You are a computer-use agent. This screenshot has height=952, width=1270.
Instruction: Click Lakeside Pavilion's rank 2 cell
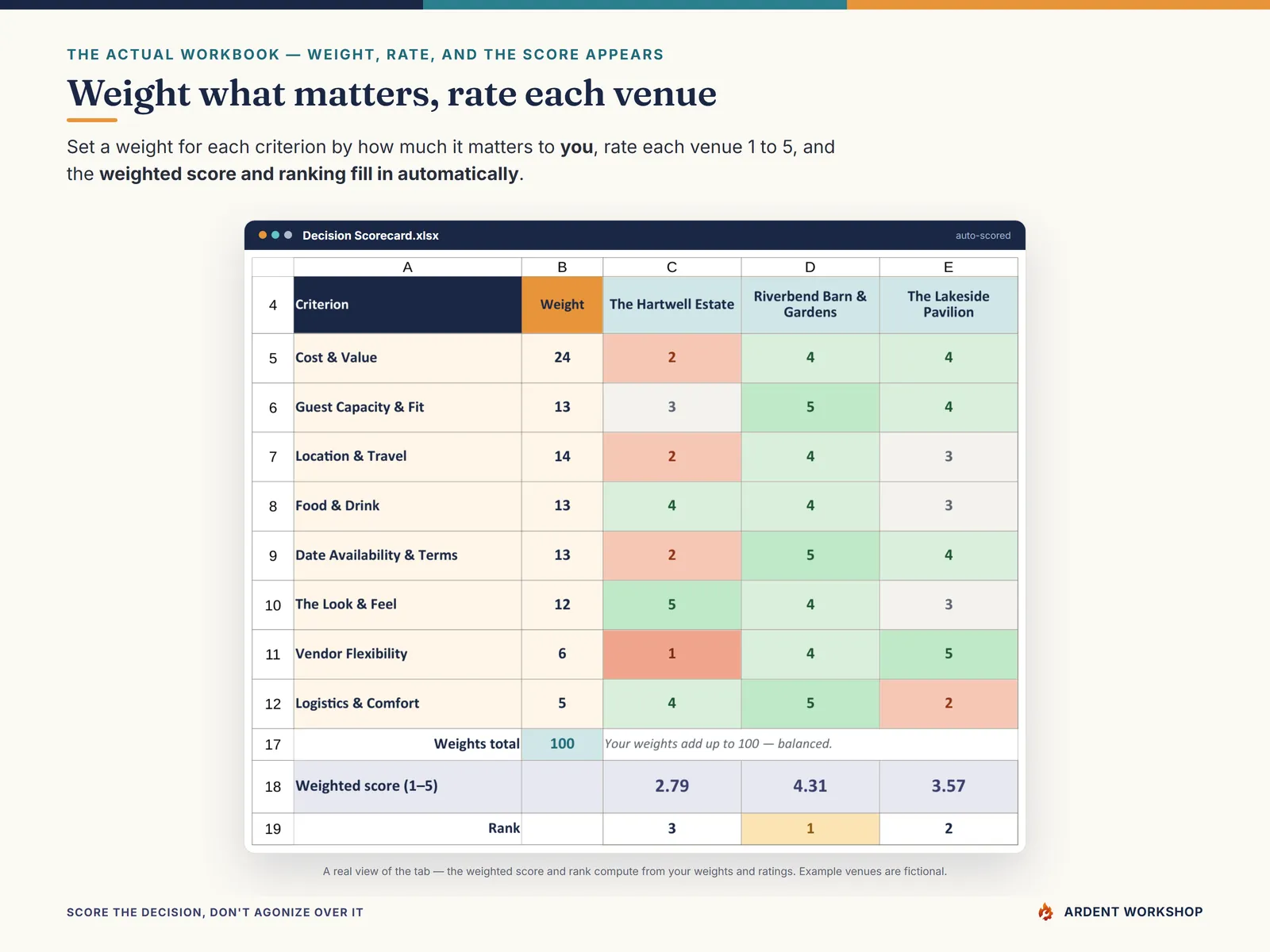949,828
